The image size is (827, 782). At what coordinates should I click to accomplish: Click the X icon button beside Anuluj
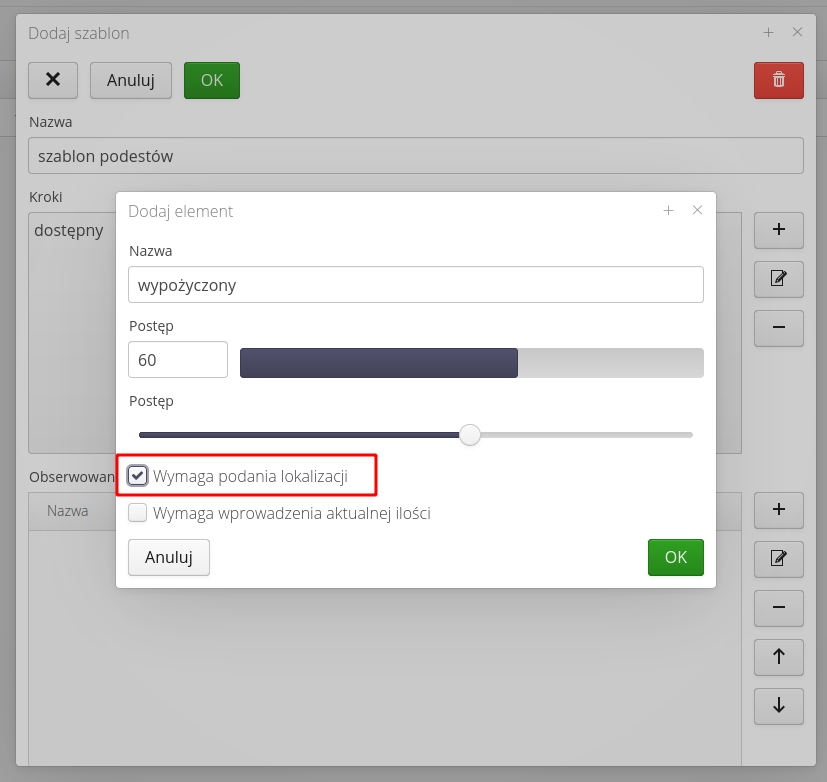click(x=53, y=80)
